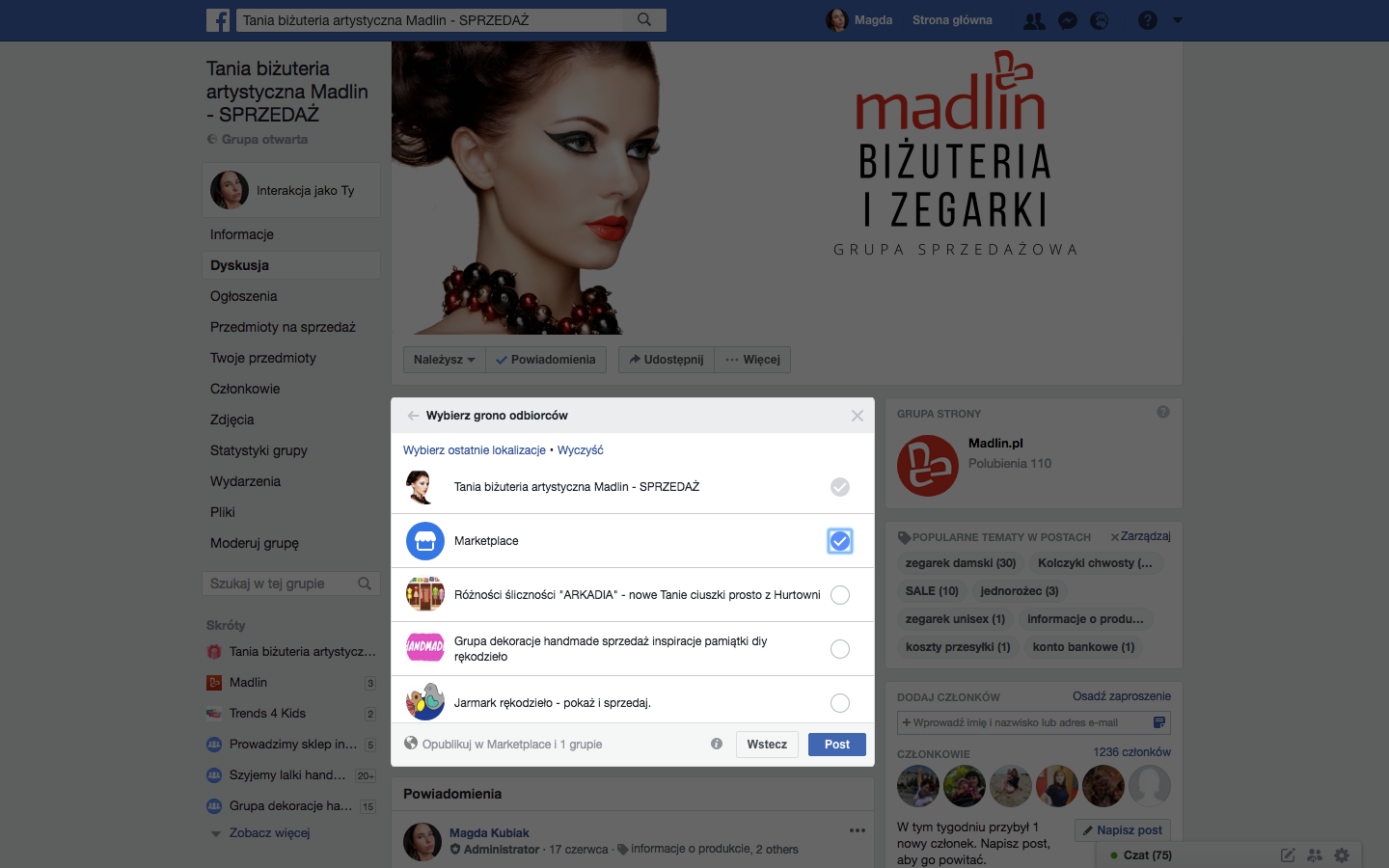This screenshot has height=868, width=1389.
Task: Click the Facebook logo icon
Action: click(x=218, y=19)
